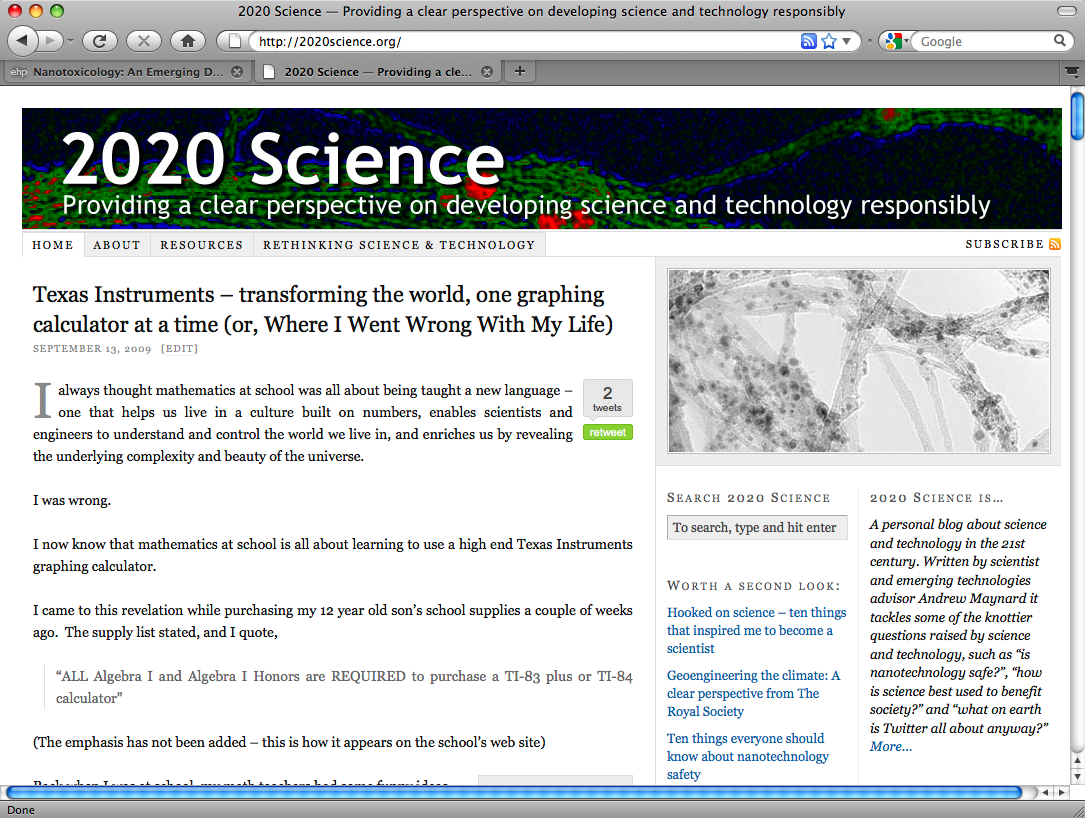Click the green retweet button
The height and width of the screenshot is (818, 1085).
click(608, 433)
